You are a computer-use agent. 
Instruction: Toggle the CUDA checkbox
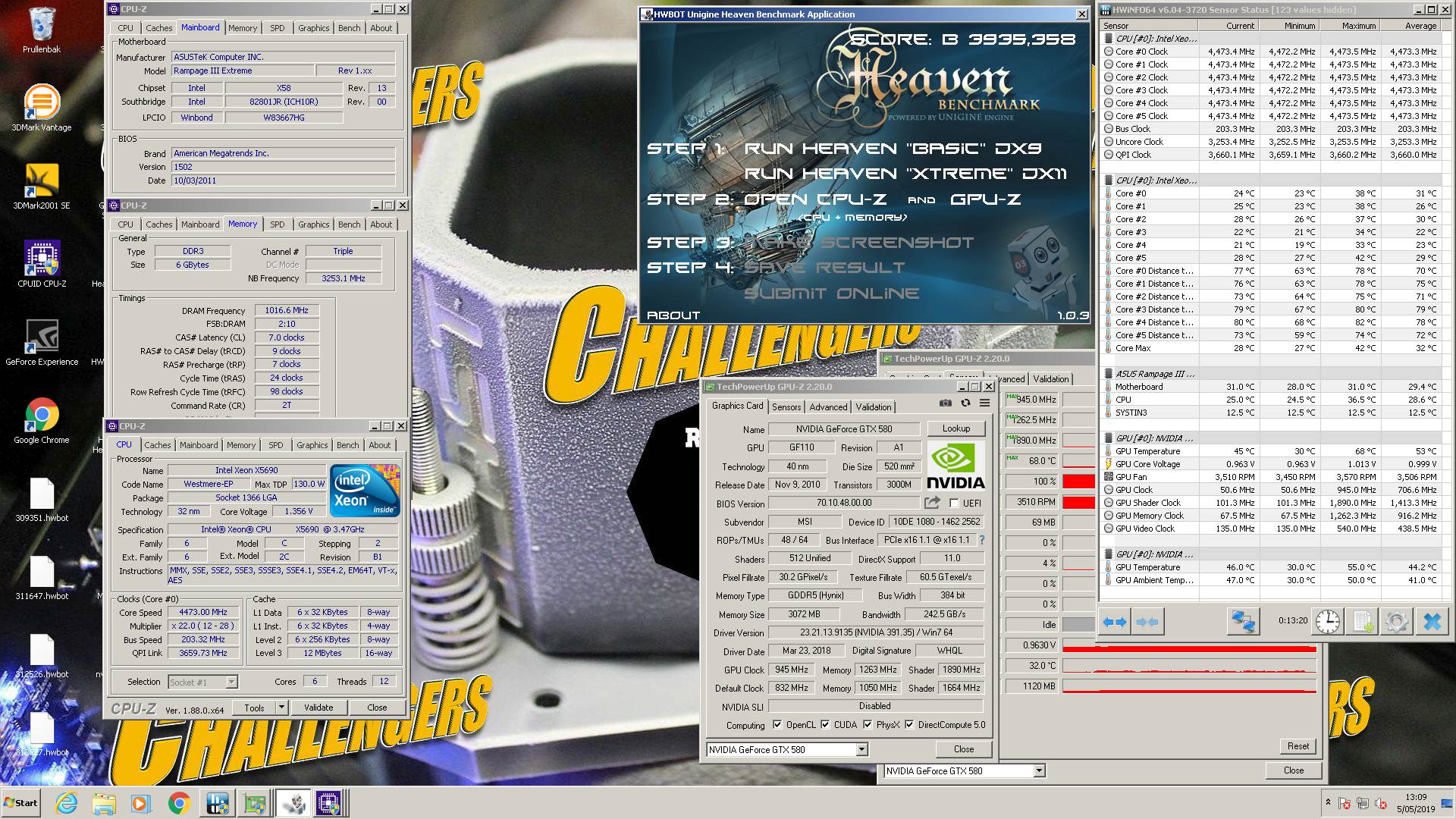[825, 724]
